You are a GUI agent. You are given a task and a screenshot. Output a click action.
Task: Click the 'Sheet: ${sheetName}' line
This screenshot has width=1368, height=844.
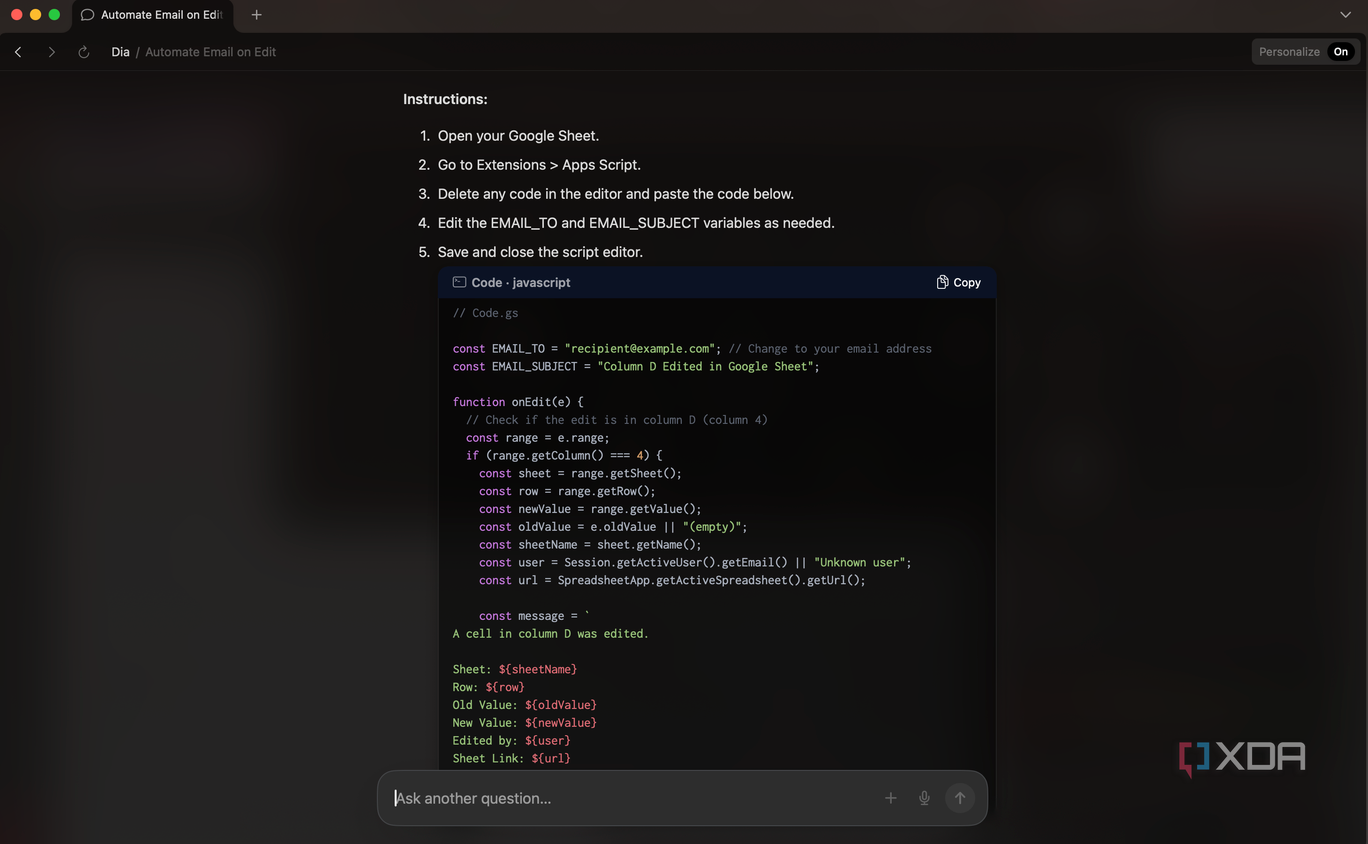(515, 669)
